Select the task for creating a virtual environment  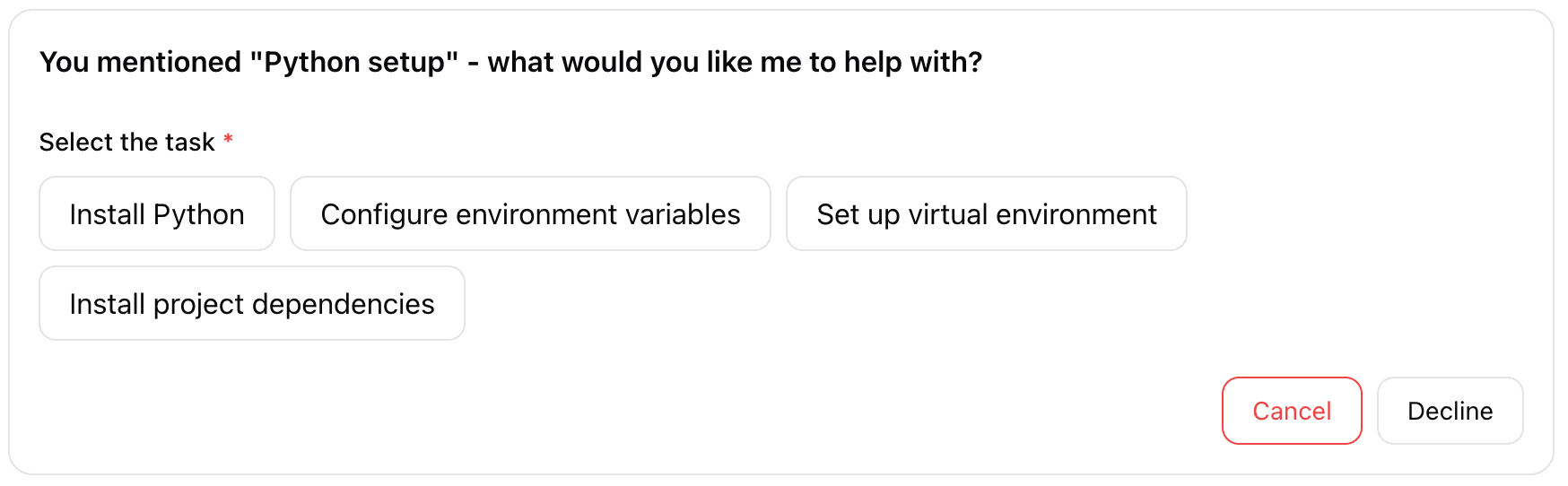[x=986, y=214]
